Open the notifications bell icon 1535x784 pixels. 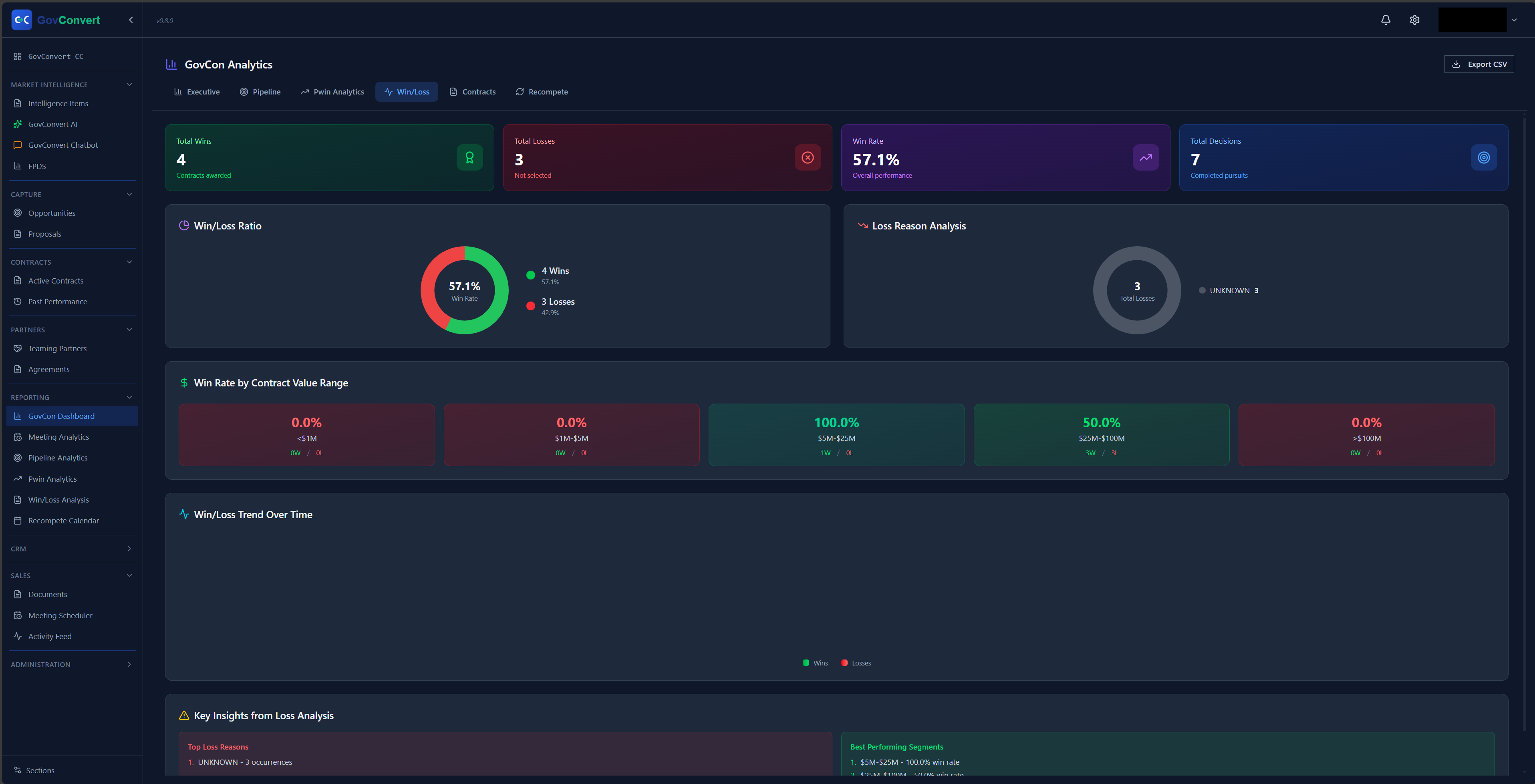pos(1386,20)
